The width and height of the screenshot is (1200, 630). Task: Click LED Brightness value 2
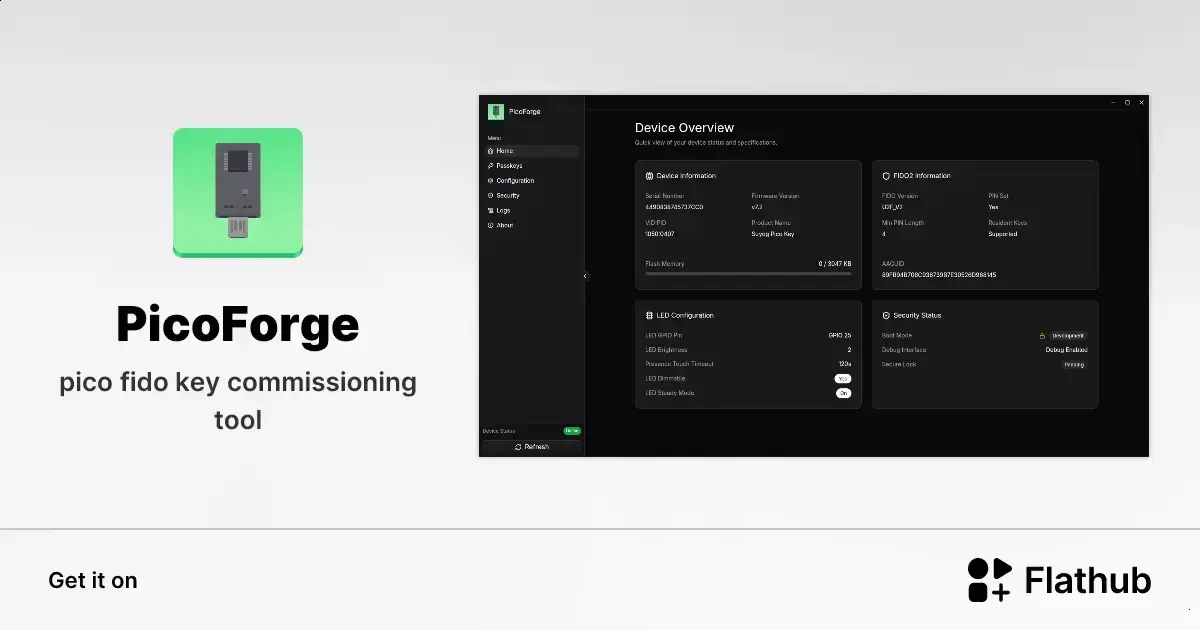(x=849, y=350)
